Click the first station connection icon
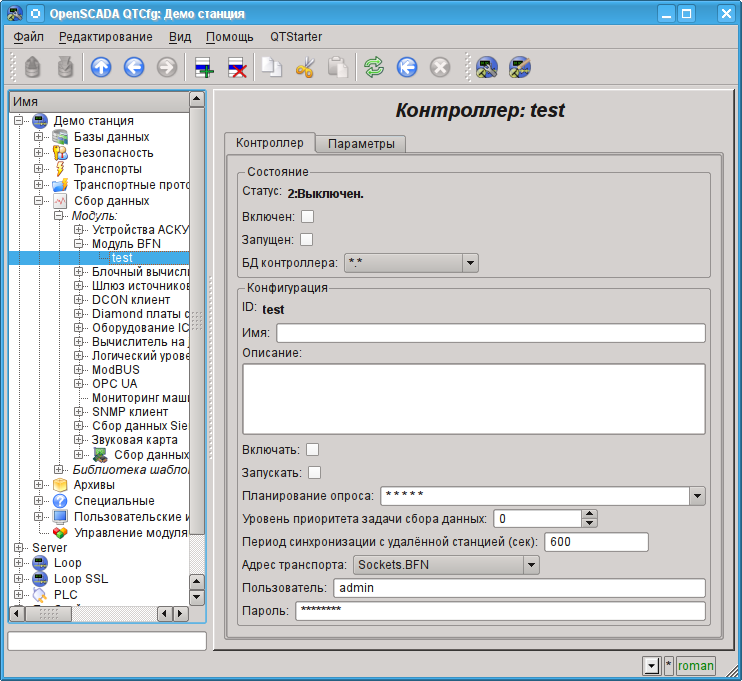 click(x=486, y=67)
